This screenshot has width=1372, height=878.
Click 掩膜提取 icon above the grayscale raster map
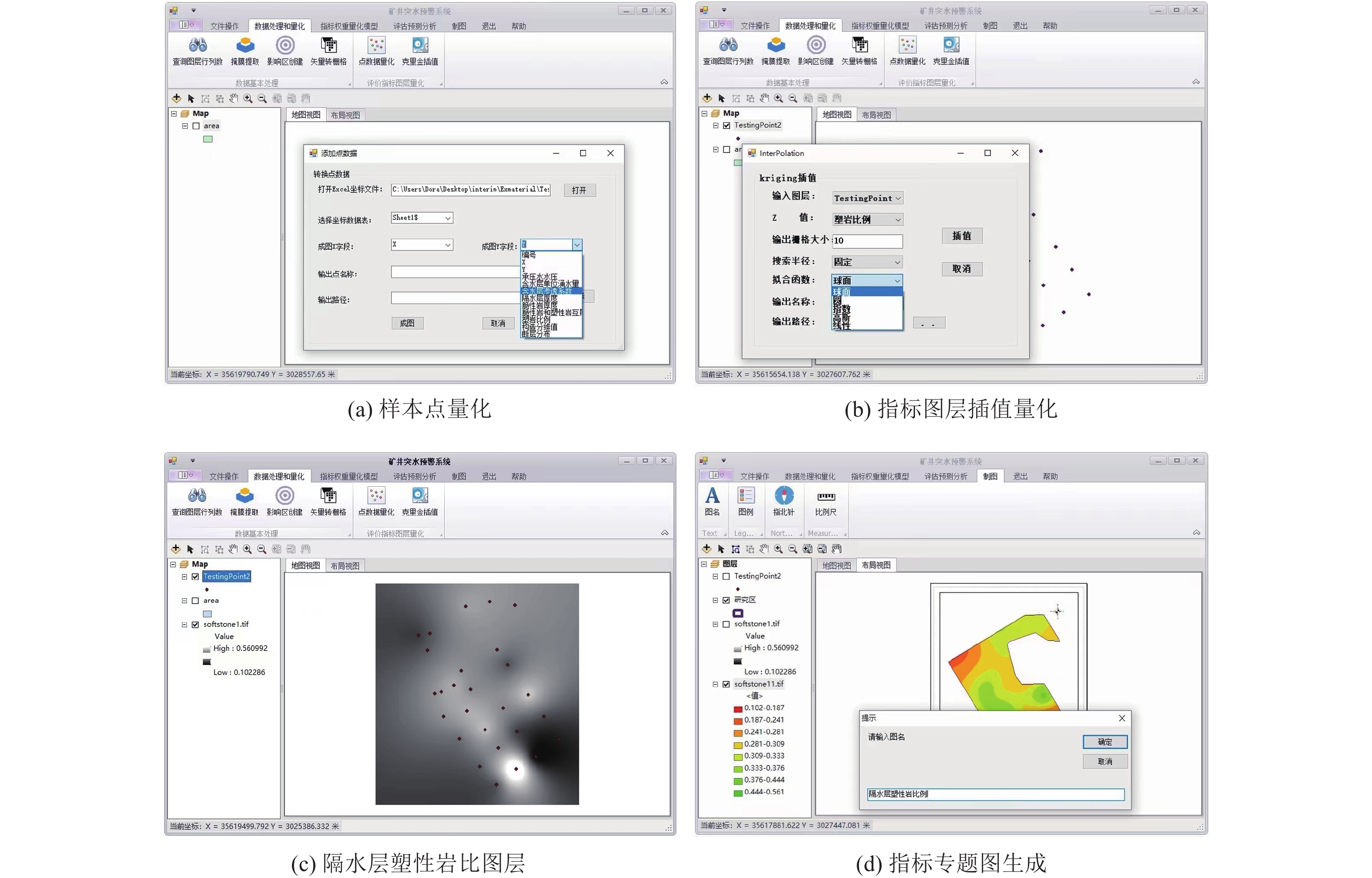click(x=244, y=496)
